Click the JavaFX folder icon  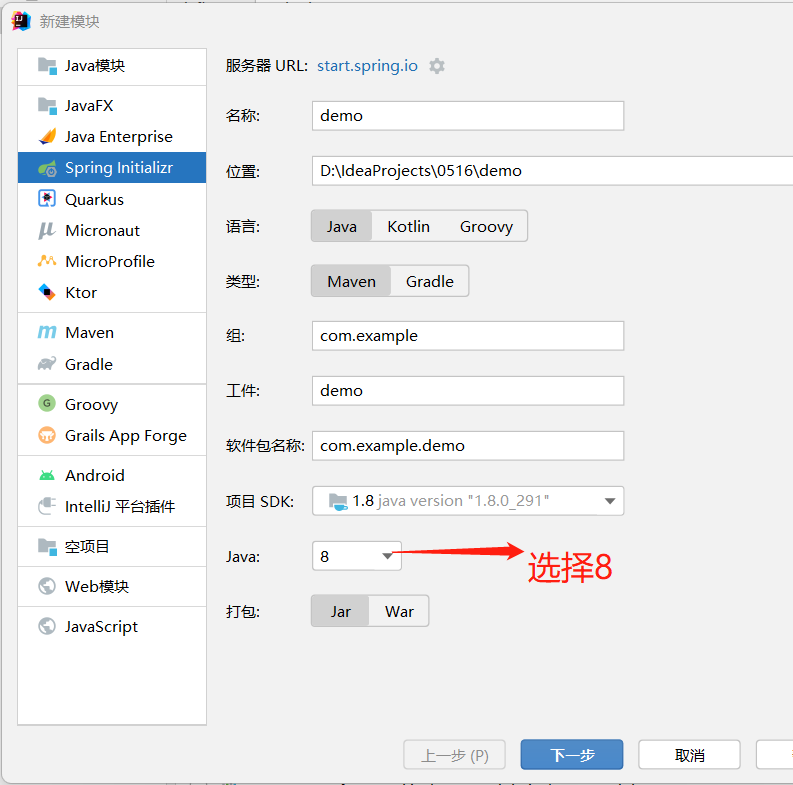click(x=47, y=106)
